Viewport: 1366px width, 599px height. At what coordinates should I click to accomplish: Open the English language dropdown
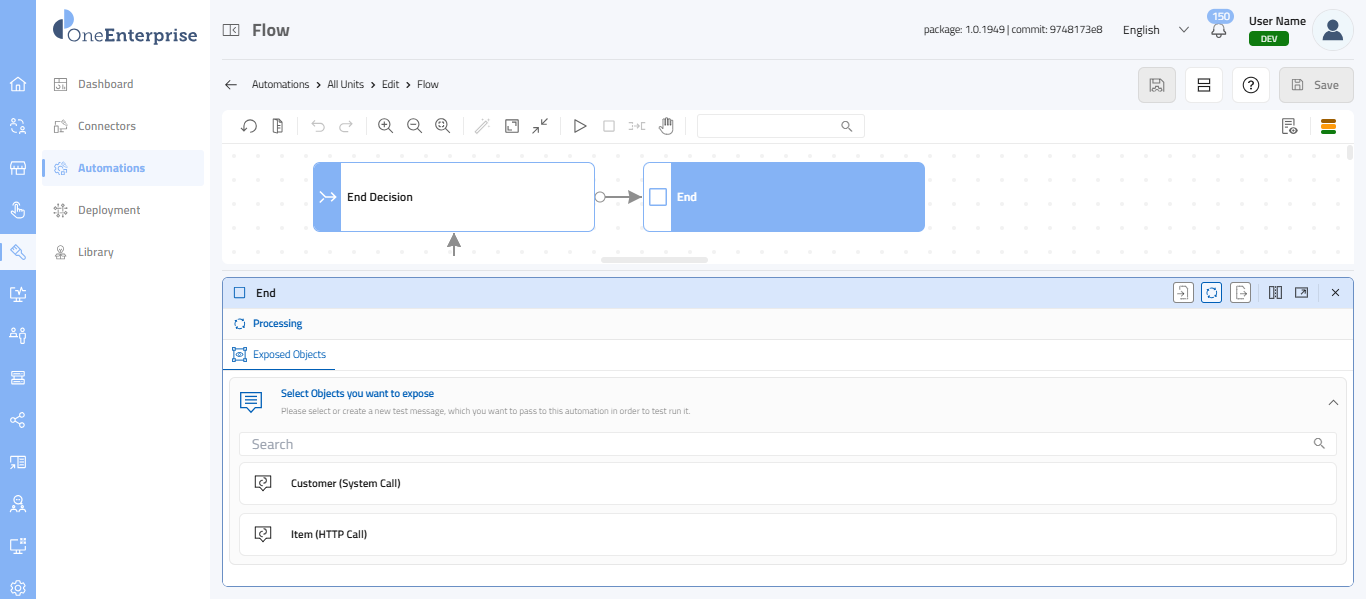click(1155, 30)
